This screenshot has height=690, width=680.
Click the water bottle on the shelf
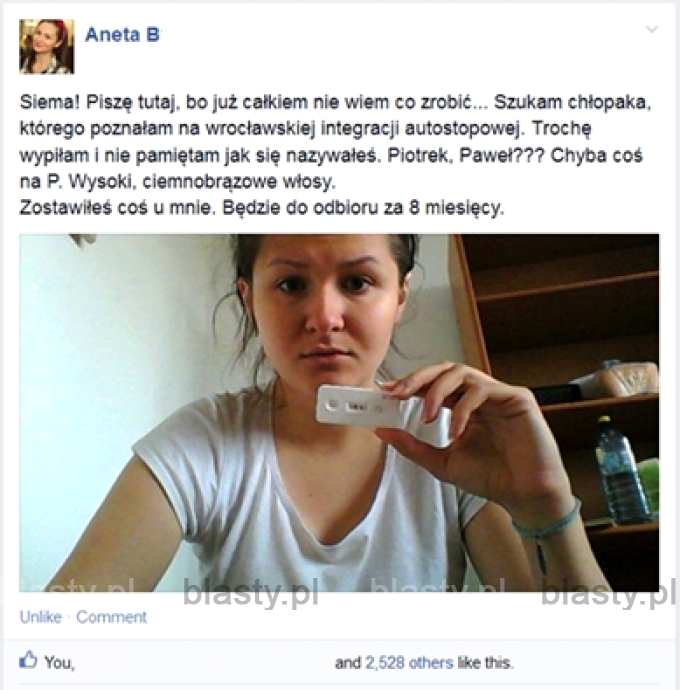[621, 471]
